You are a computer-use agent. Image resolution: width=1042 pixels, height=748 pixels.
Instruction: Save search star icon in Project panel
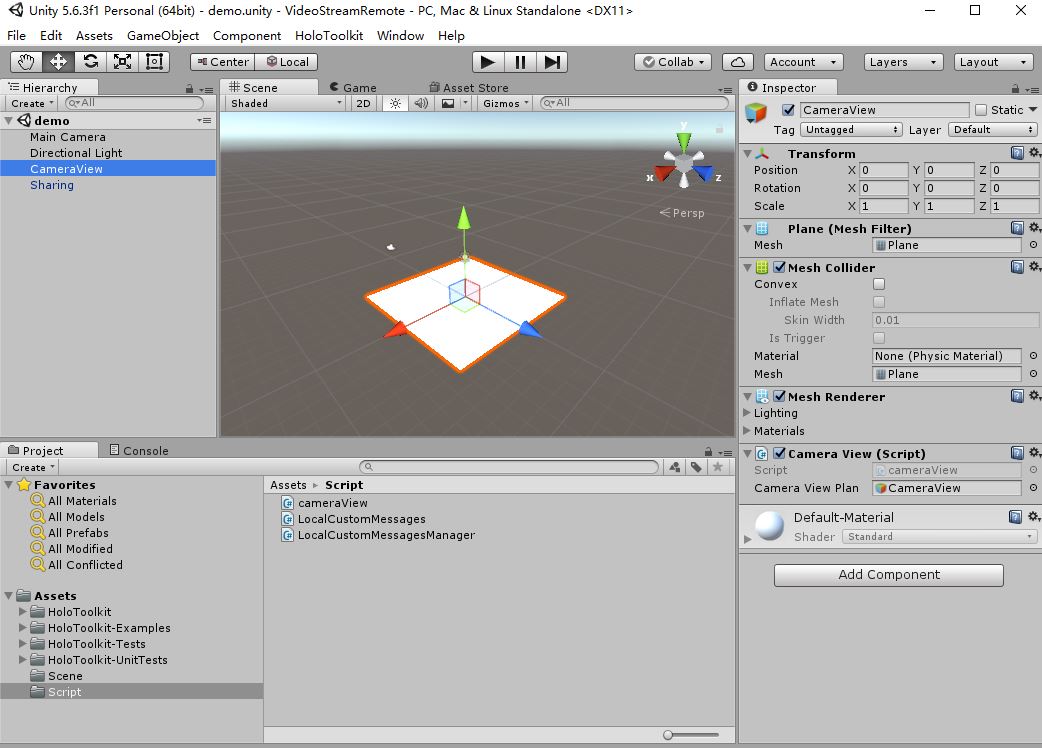click(x=718, y=467)
